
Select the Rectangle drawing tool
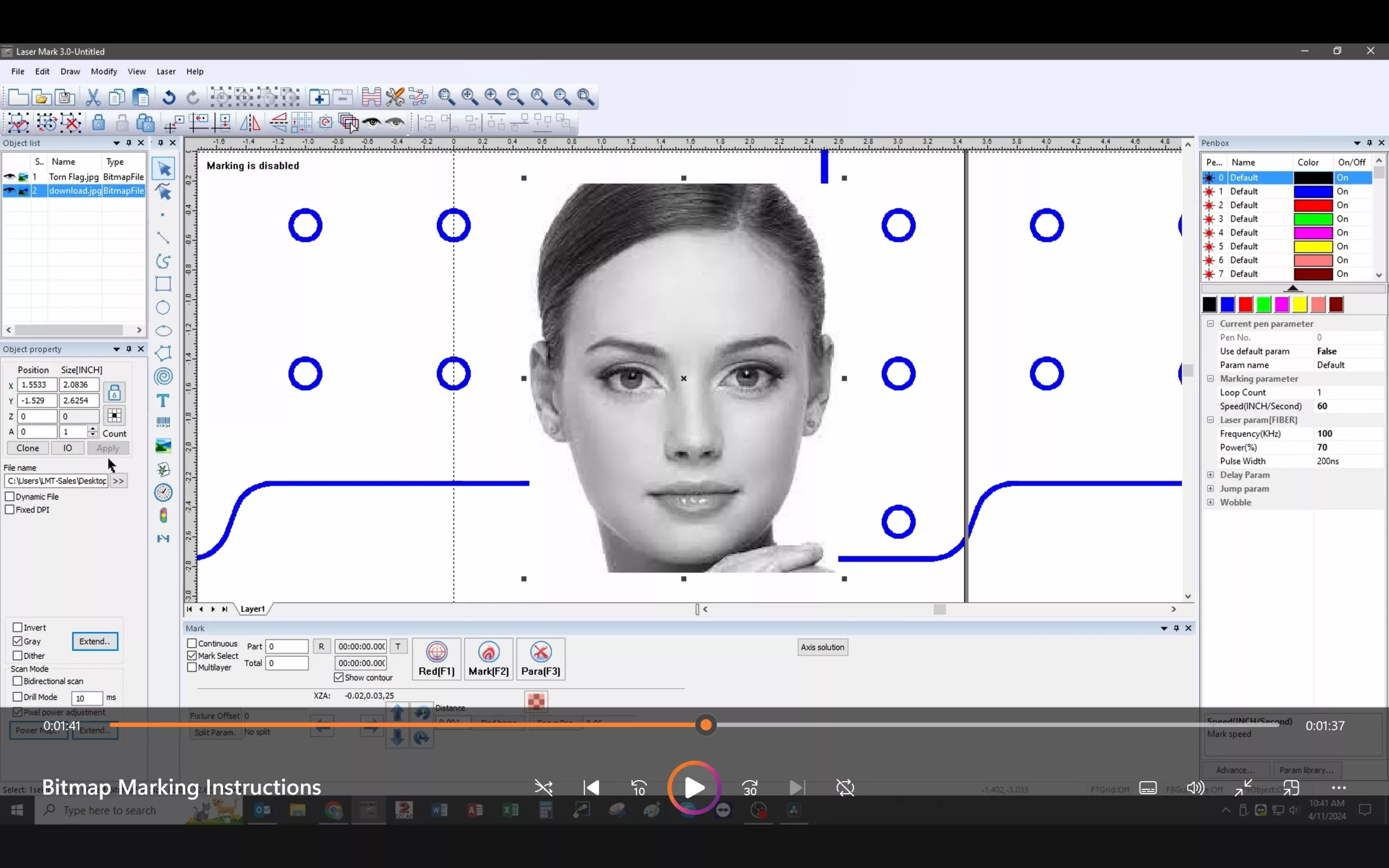click(x=163, y=284)
